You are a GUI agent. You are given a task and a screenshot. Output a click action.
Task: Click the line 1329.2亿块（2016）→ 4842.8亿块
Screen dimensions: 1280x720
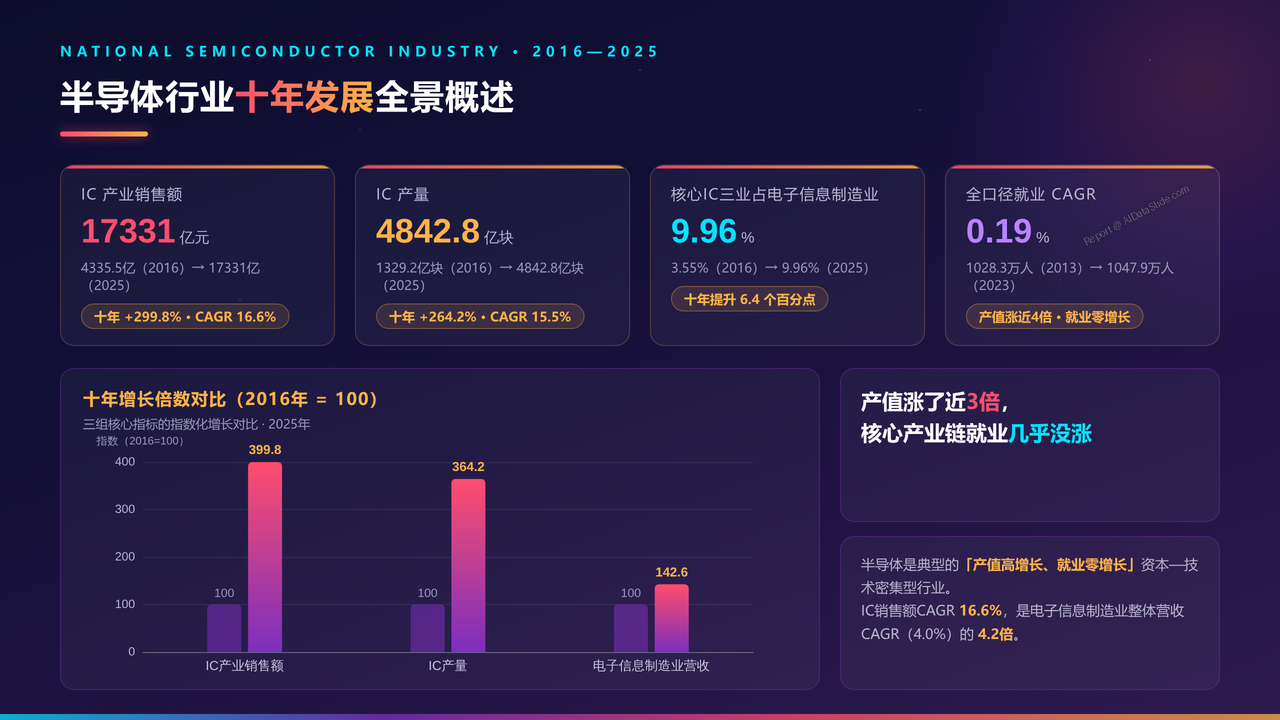tap(480, 268)
